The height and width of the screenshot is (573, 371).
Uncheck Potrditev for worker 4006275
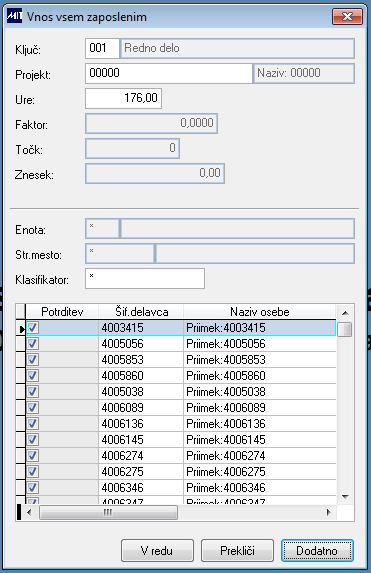33,472
